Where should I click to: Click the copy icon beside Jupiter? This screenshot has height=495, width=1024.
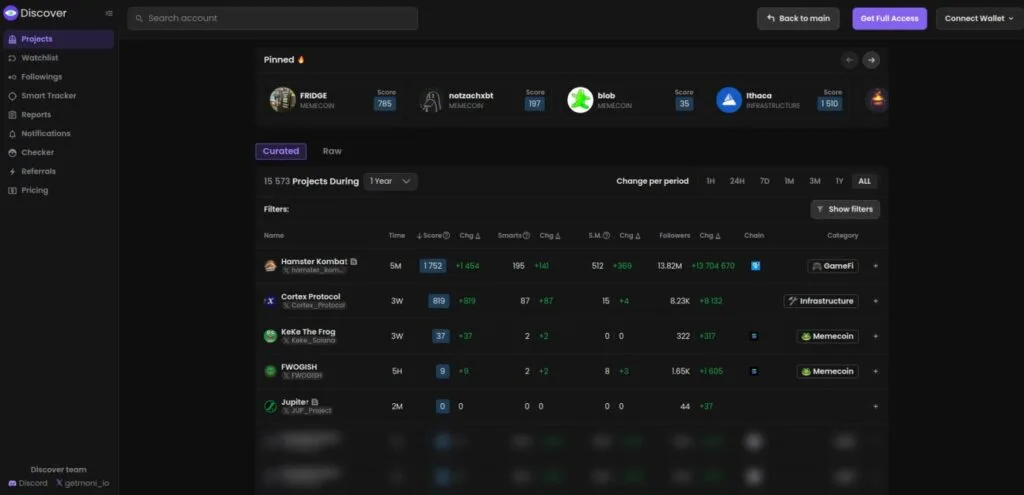pyautogui.click(x=315, y=402)
